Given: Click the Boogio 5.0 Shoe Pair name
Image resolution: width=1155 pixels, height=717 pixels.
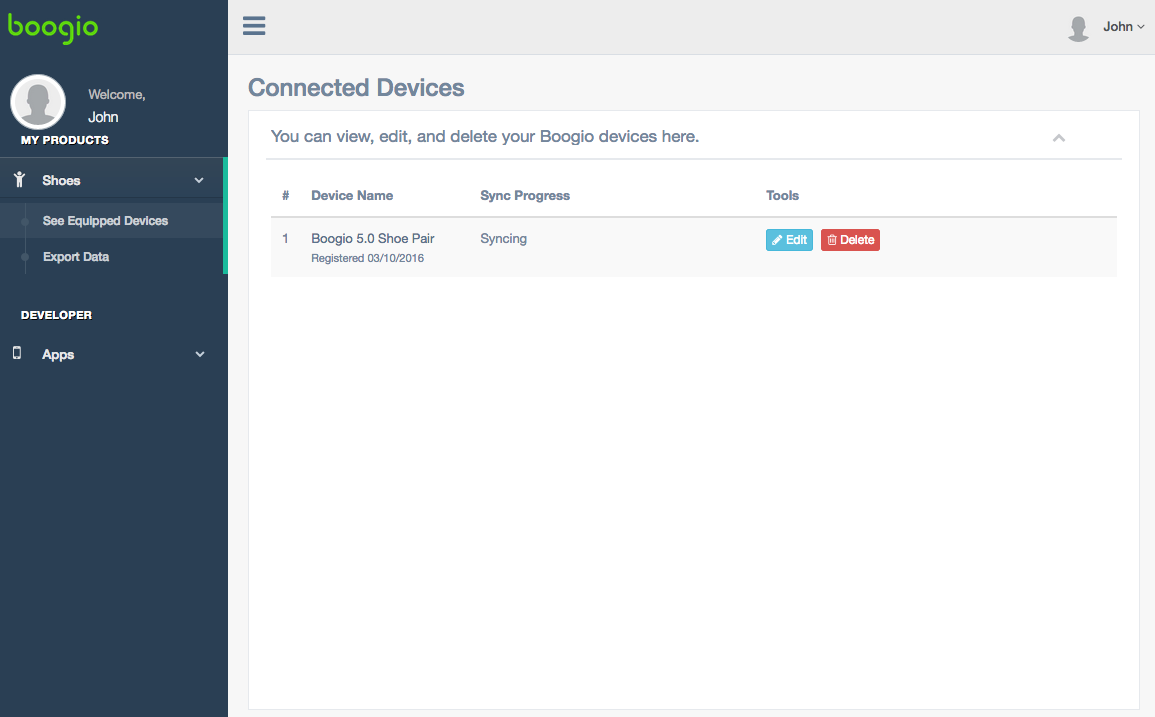Looking at the screenshot, I should (373, 239).
